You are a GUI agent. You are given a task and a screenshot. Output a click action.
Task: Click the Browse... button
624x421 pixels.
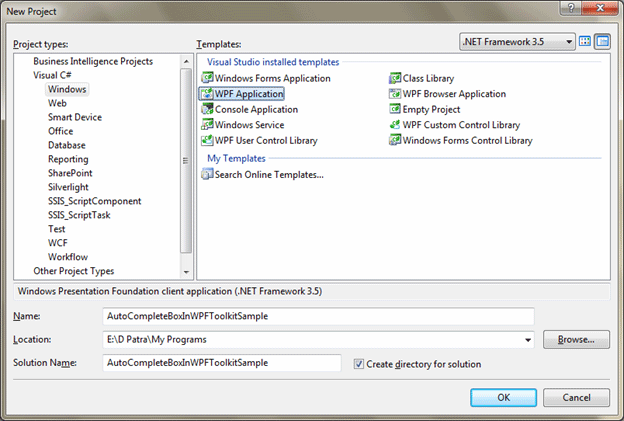pos(576,340)
